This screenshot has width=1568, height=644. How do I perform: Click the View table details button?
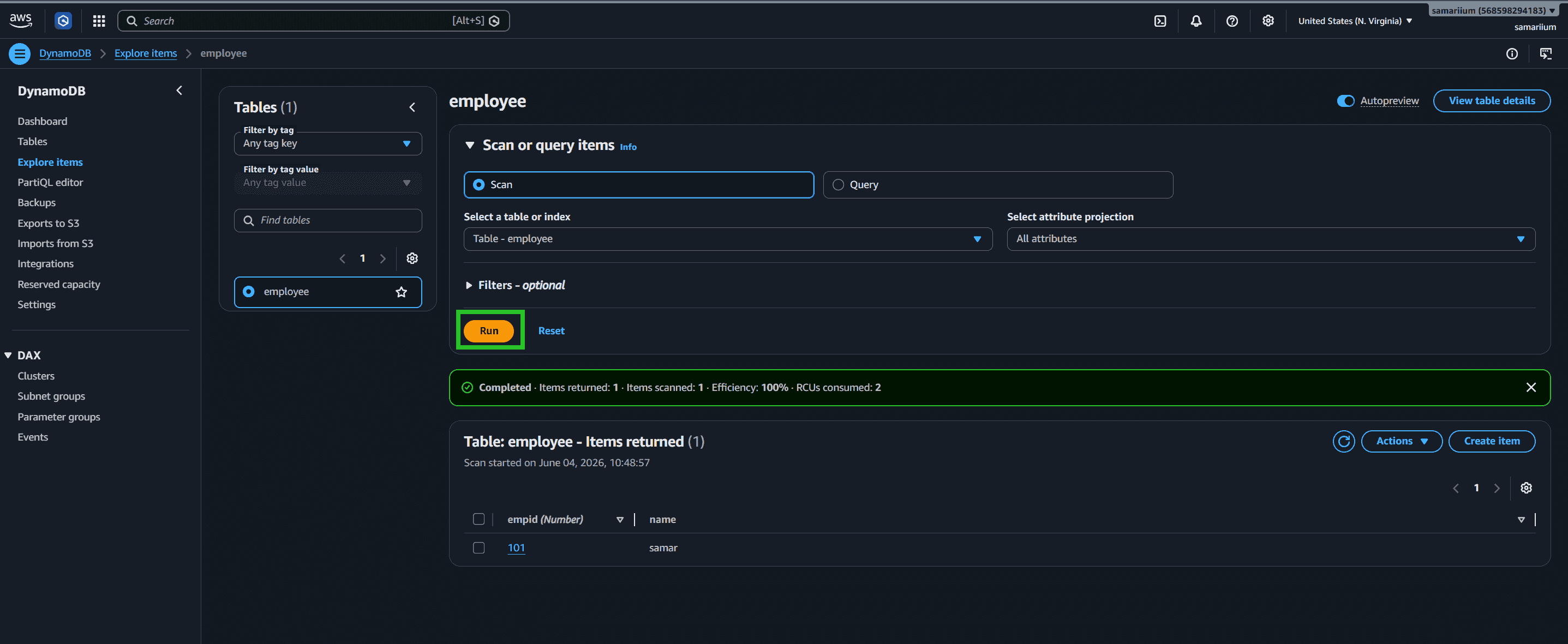pos(1491,100)
